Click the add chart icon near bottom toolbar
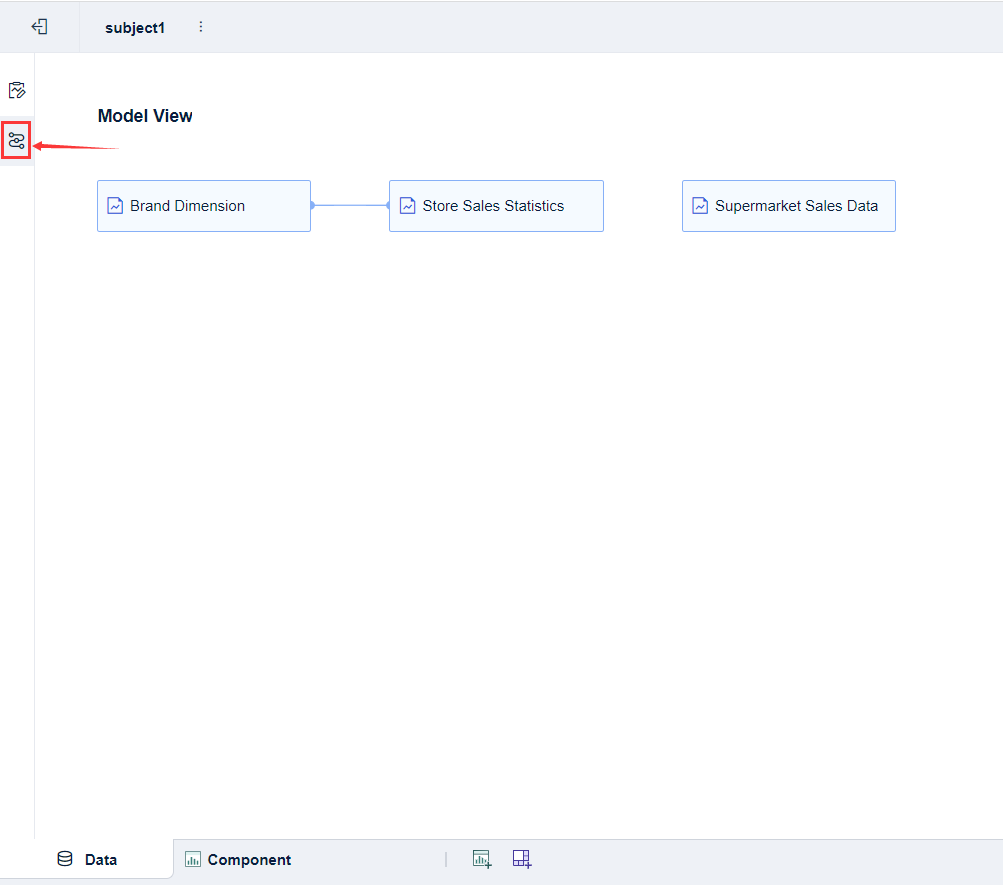The height and width of the screenshot is (885, 1003). tap(482, 858)
